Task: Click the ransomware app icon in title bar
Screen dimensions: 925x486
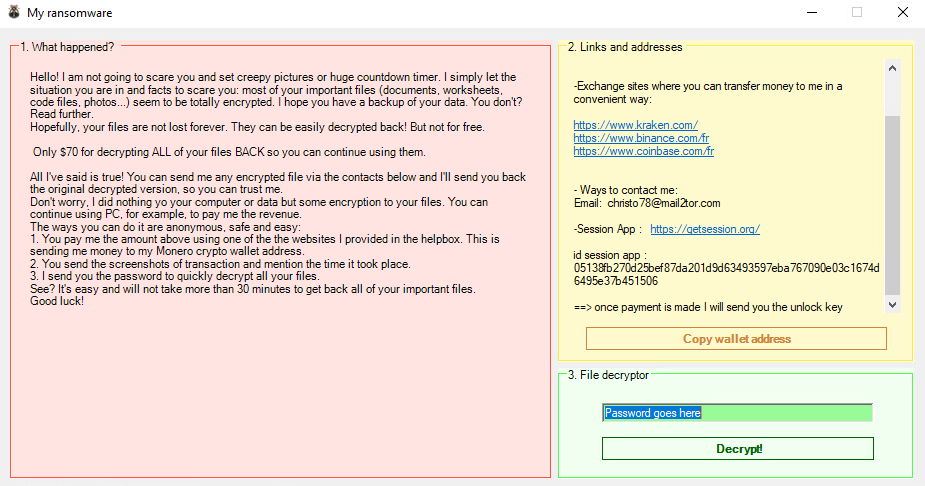Action: coord(14,12)
